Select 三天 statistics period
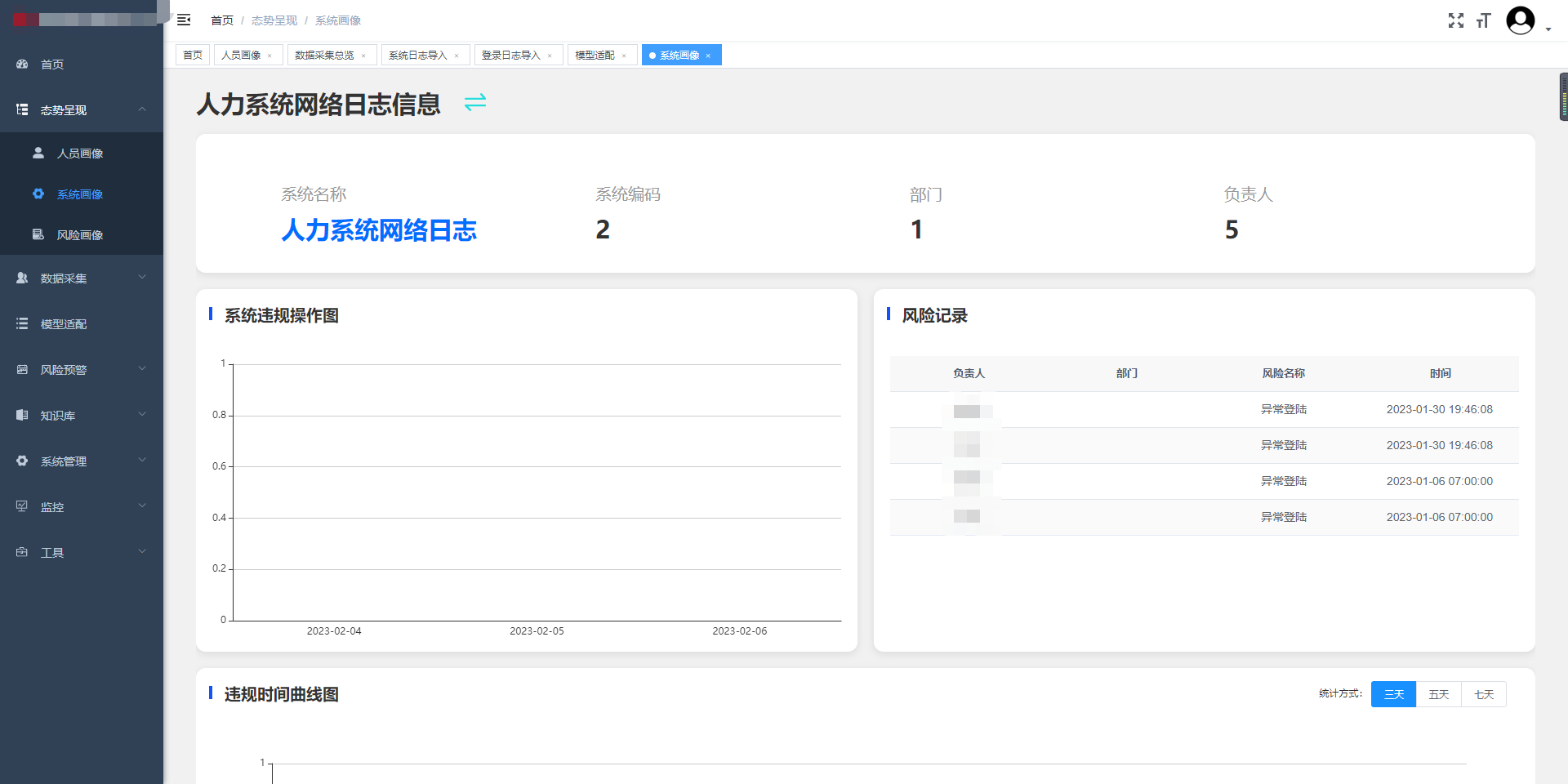 [1393, 694]
